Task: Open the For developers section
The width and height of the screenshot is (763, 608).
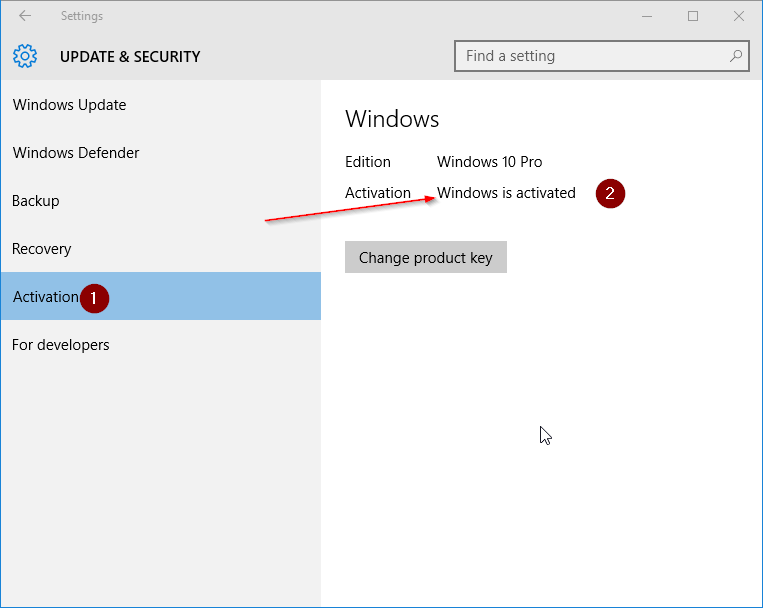Action: pyautogui.click(x=161, y=344)
